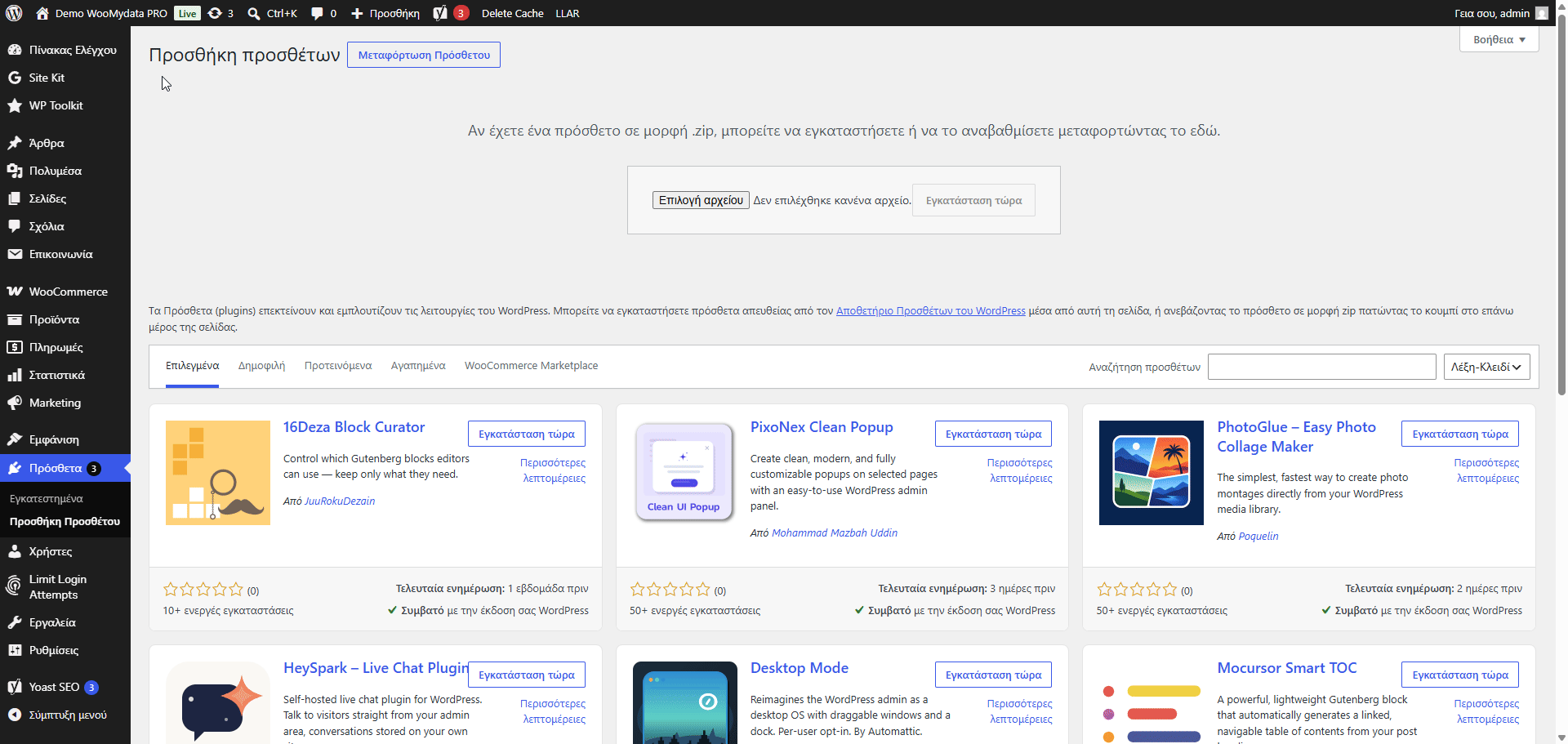Open the Λέξη-Κλειδί search type dropdown

pyautogui.click(x=1486, y=367)
